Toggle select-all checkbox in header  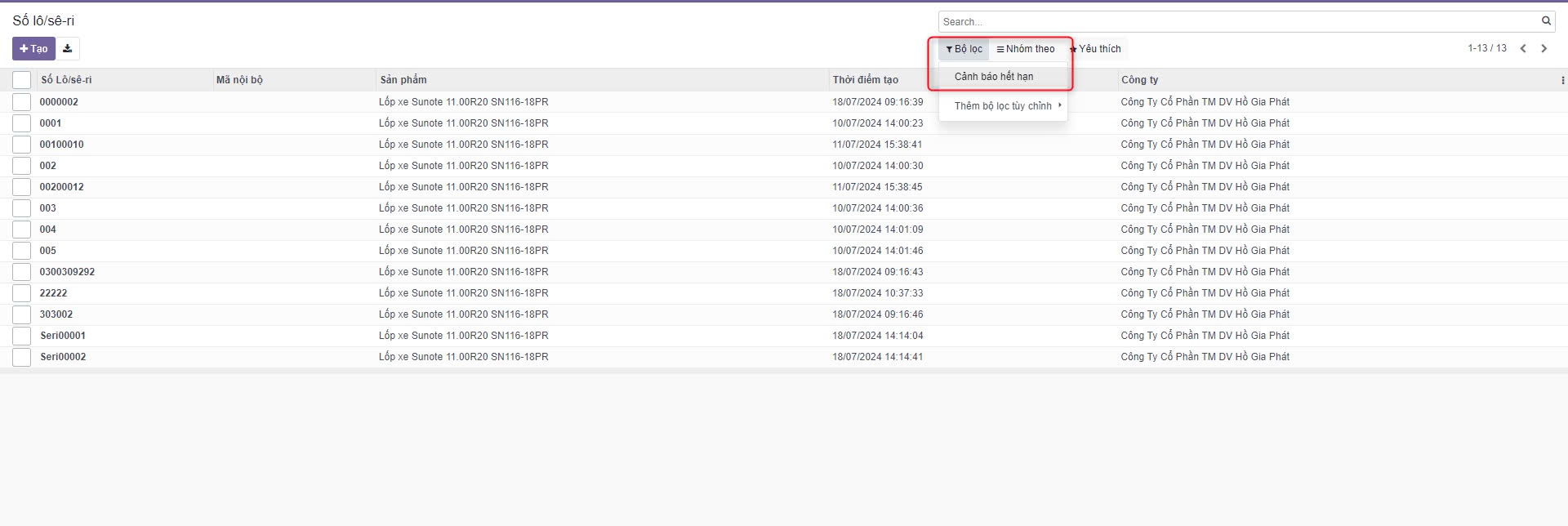22,80
